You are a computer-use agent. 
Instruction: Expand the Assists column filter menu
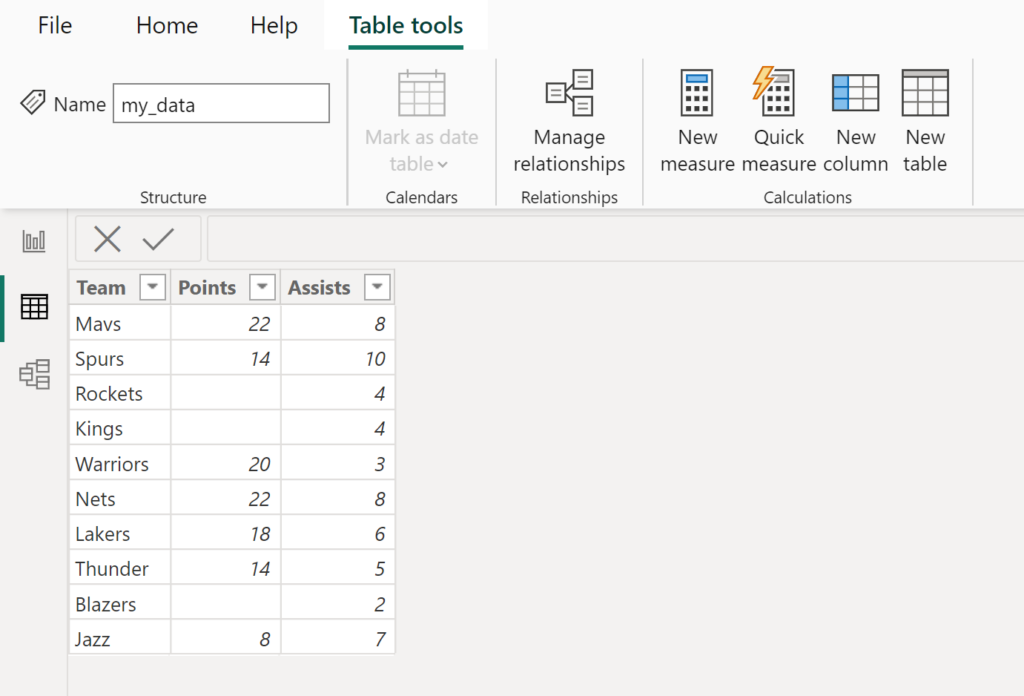[x=377, y=287]
